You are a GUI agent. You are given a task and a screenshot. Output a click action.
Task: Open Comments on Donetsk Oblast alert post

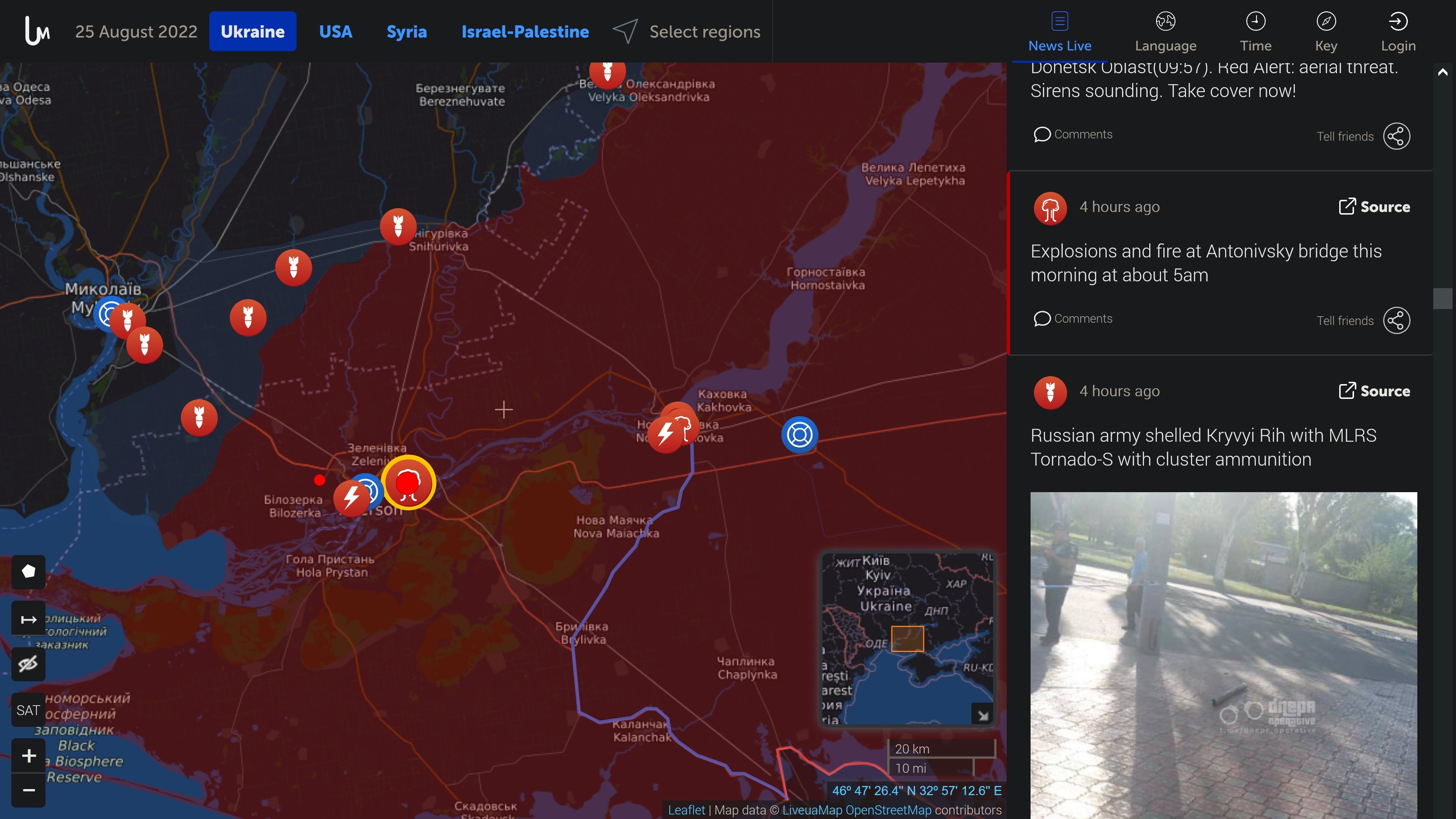click(1073, 134)
